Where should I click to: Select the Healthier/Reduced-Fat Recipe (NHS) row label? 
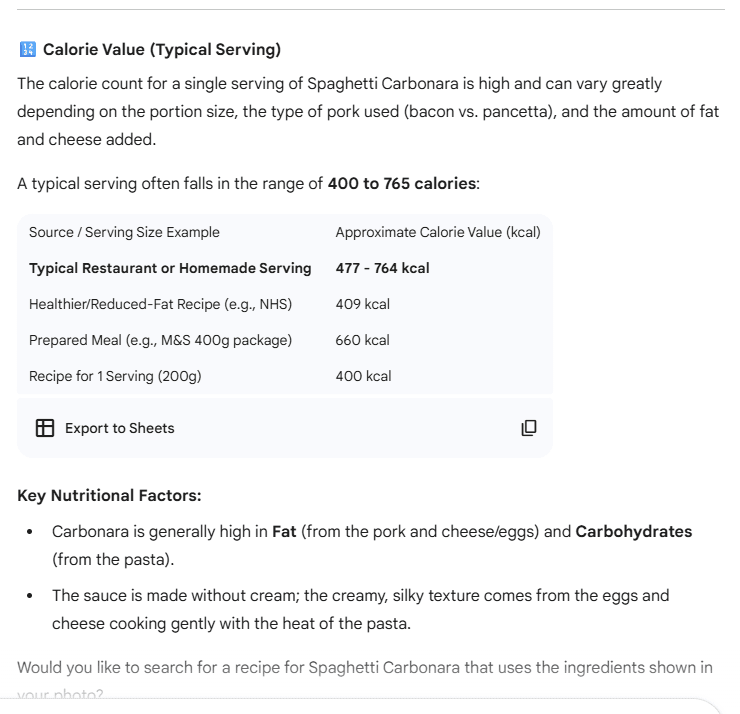click(x=159, y=304)
